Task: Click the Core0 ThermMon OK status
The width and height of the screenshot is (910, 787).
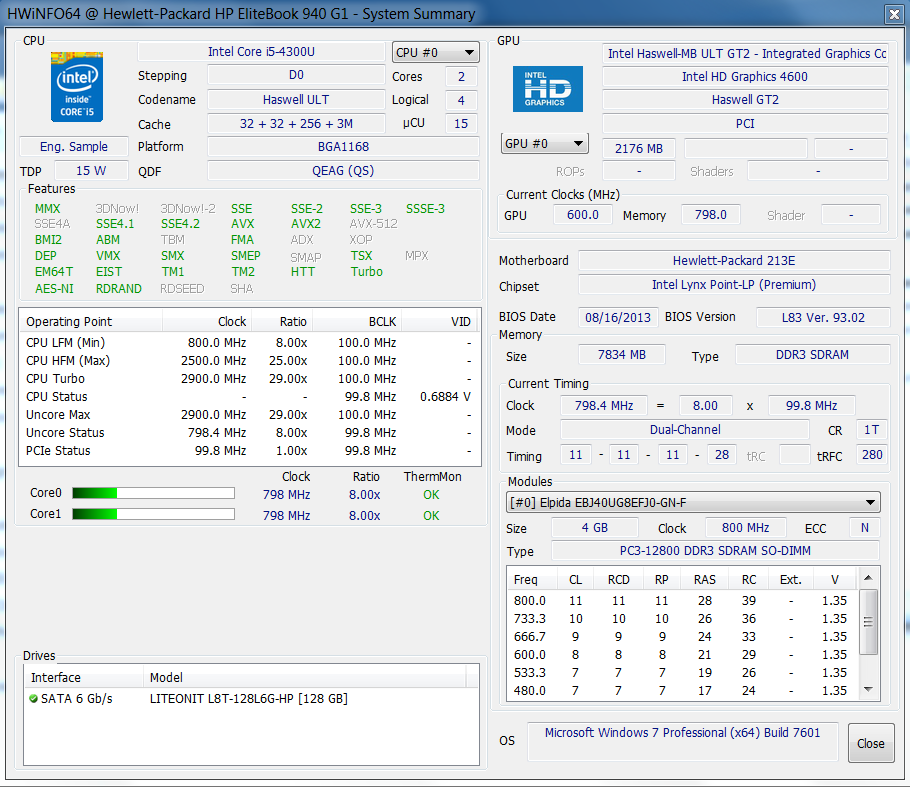Action: [431, 494]
